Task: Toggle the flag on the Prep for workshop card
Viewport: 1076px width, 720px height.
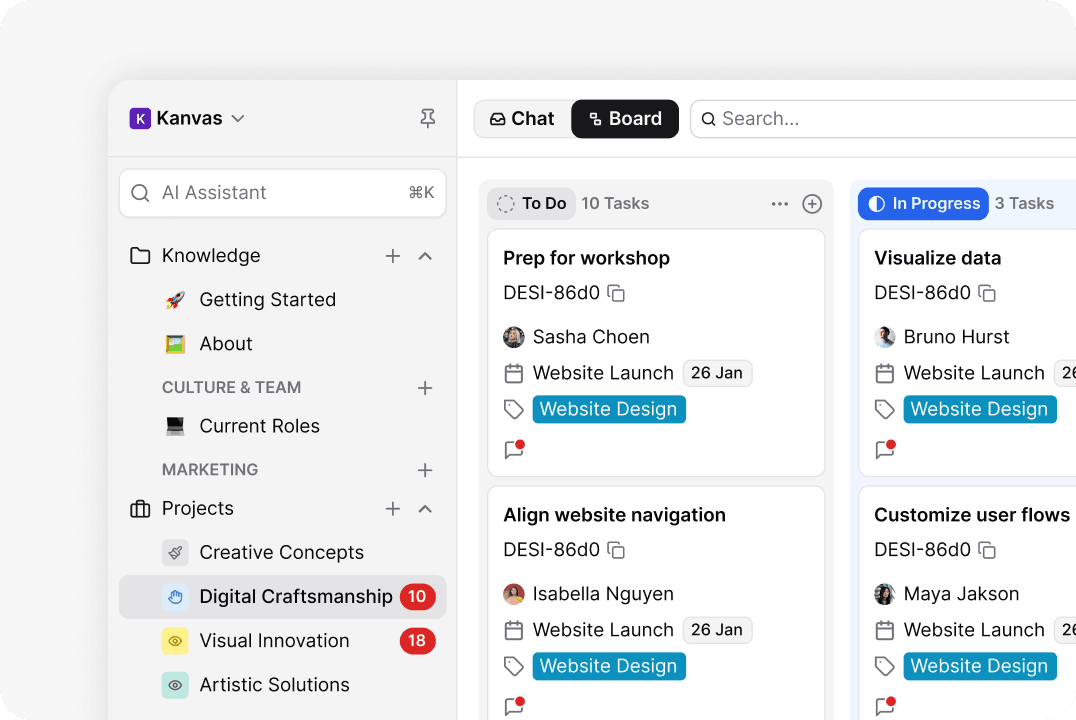Action: point(513,449)
